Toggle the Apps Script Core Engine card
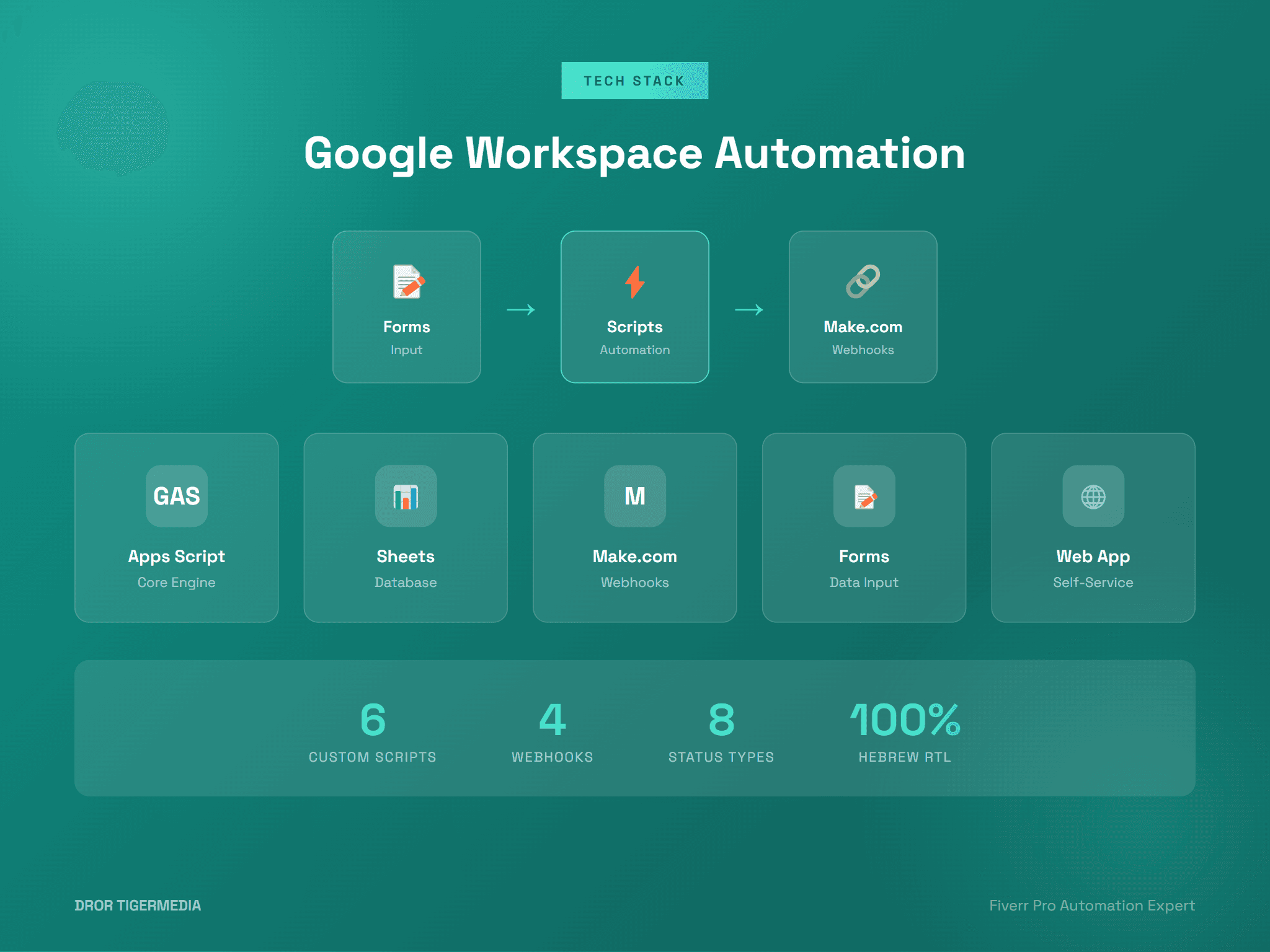1270x952 pixels. tap(176, 527)
